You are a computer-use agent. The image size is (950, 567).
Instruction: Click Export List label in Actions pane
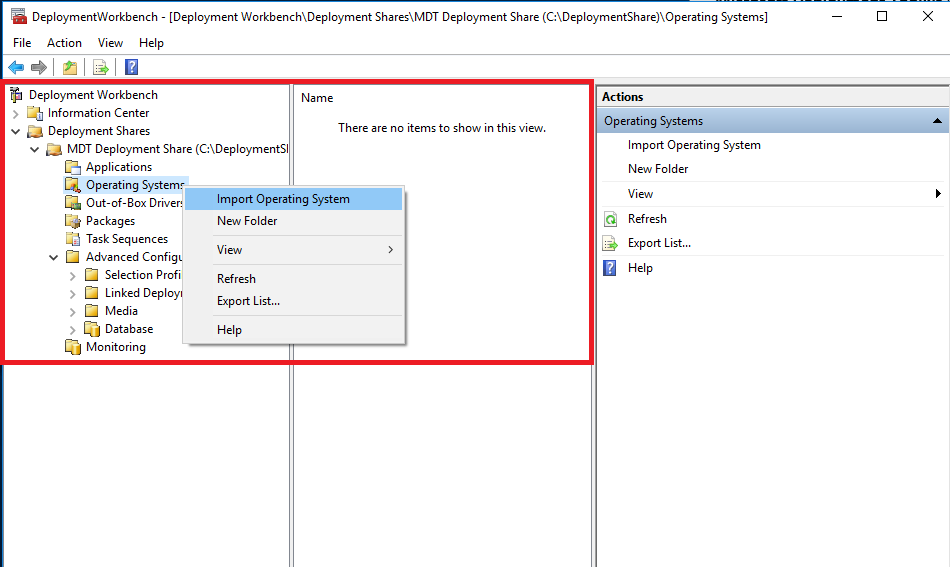659,243
